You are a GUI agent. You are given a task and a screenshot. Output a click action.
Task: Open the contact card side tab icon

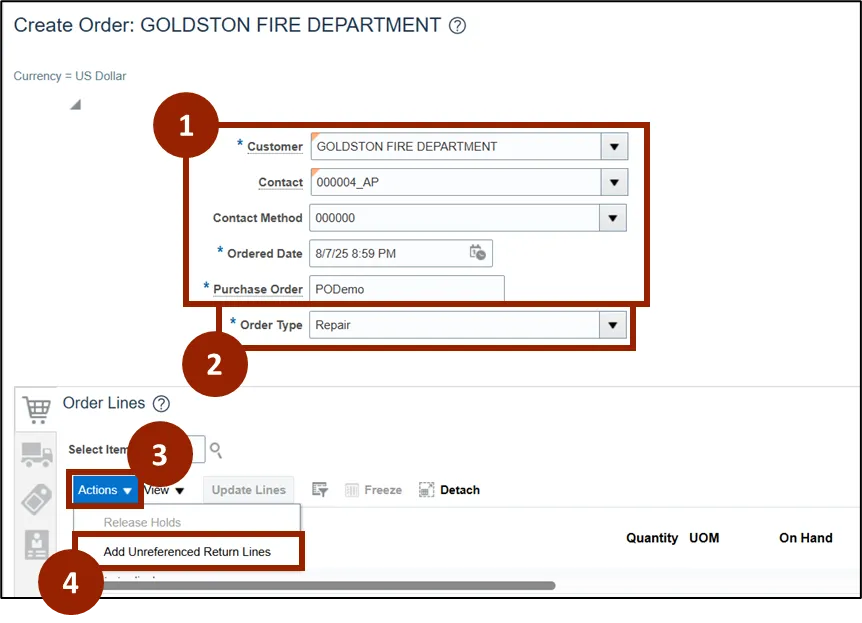pos(36,544)
